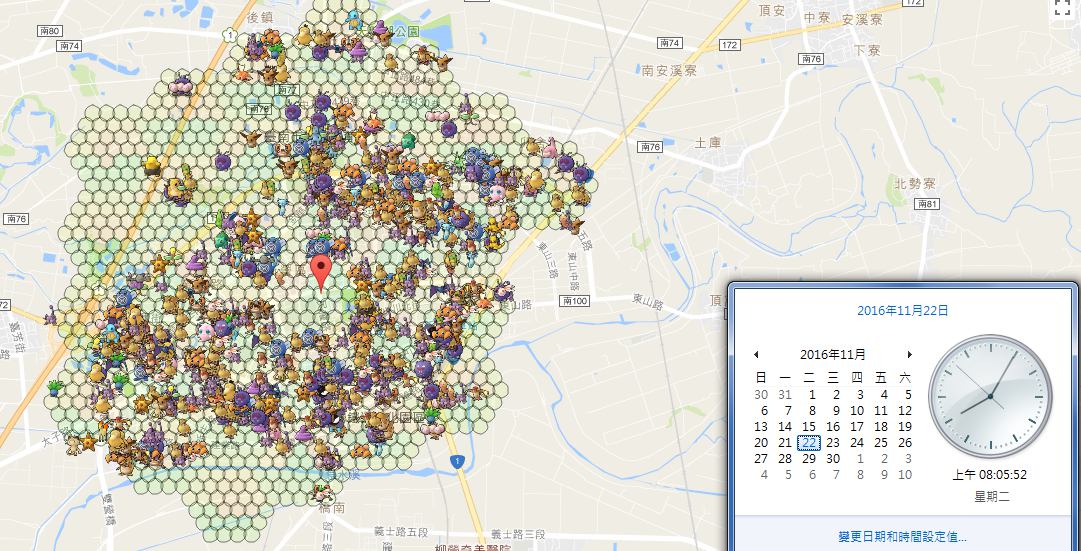Click the 後鎮 place label
This screenshot has width=1081, height=551.
pyautogui.click(x=260, y=17)
